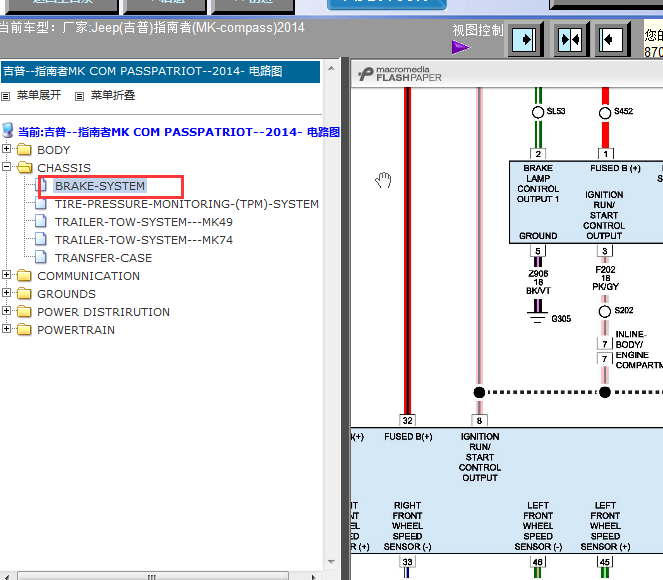Viewport: 663px width, 580px height.
Task: Expand the COMMUNICATION tree node
Action: coord(6,275)
